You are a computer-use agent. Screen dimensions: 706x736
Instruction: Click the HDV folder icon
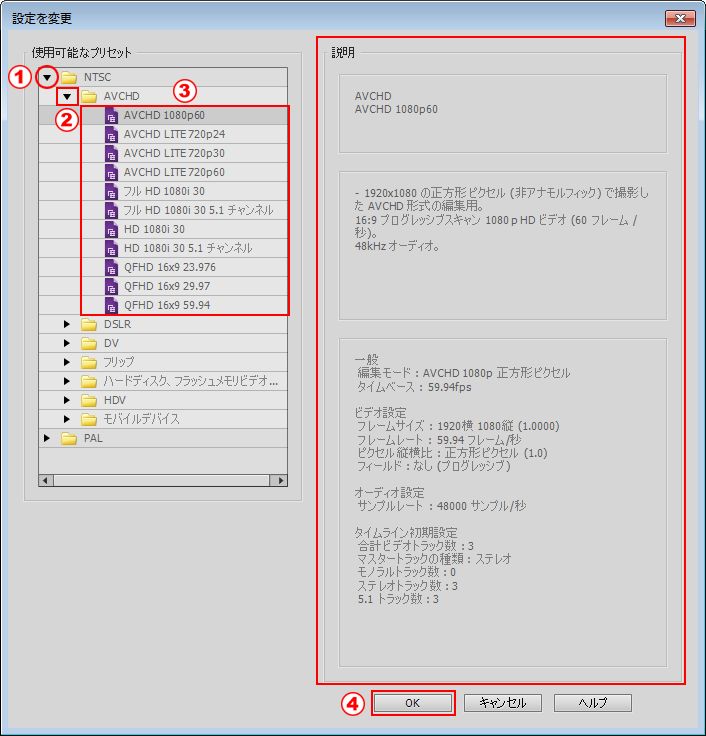89,400
